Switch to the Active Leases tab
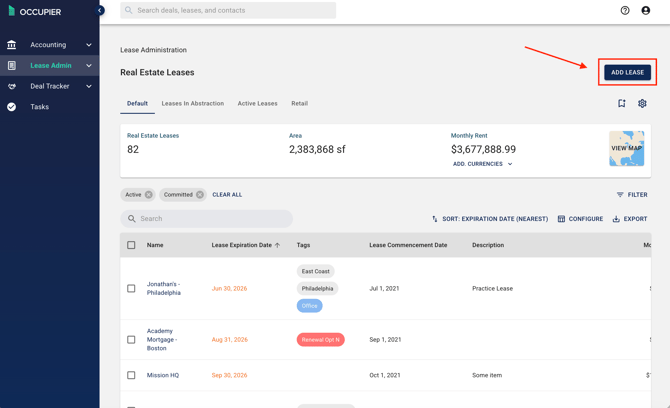Screen dimensions: 670x408 click(x=258, y=103)
